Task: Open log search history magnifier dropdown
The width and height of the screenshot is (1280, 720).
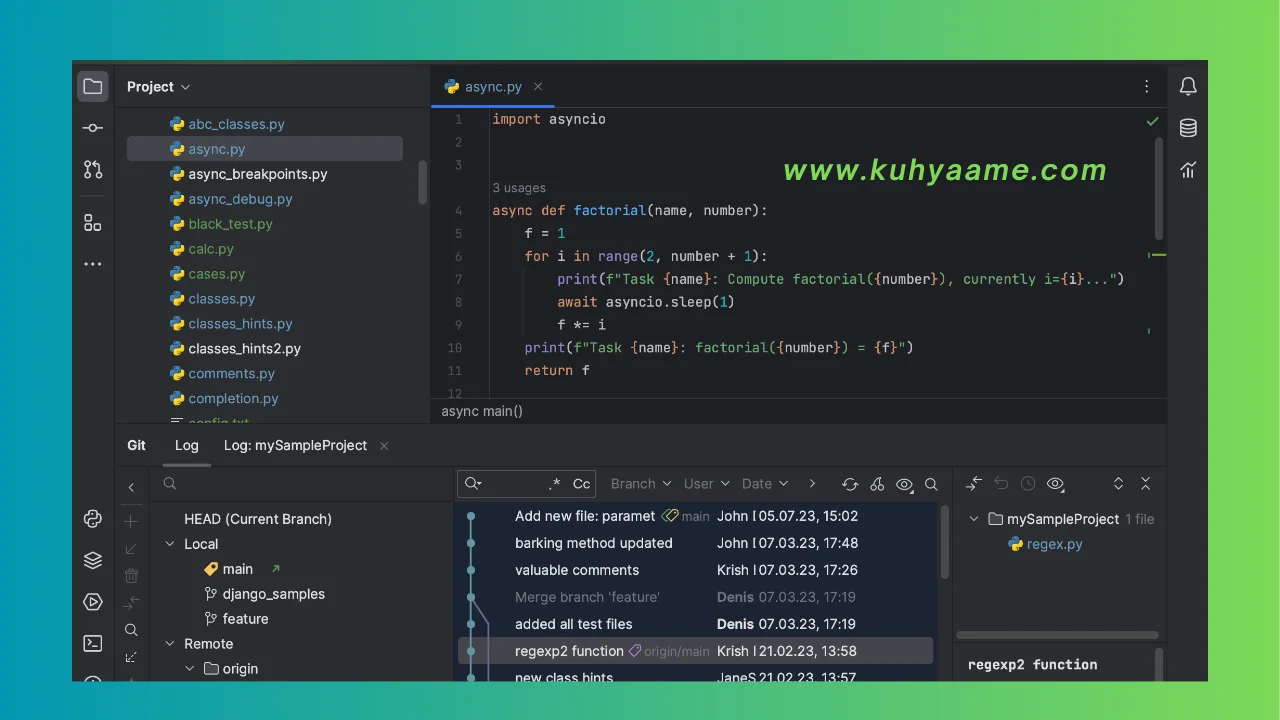Action: pos(473,484)
